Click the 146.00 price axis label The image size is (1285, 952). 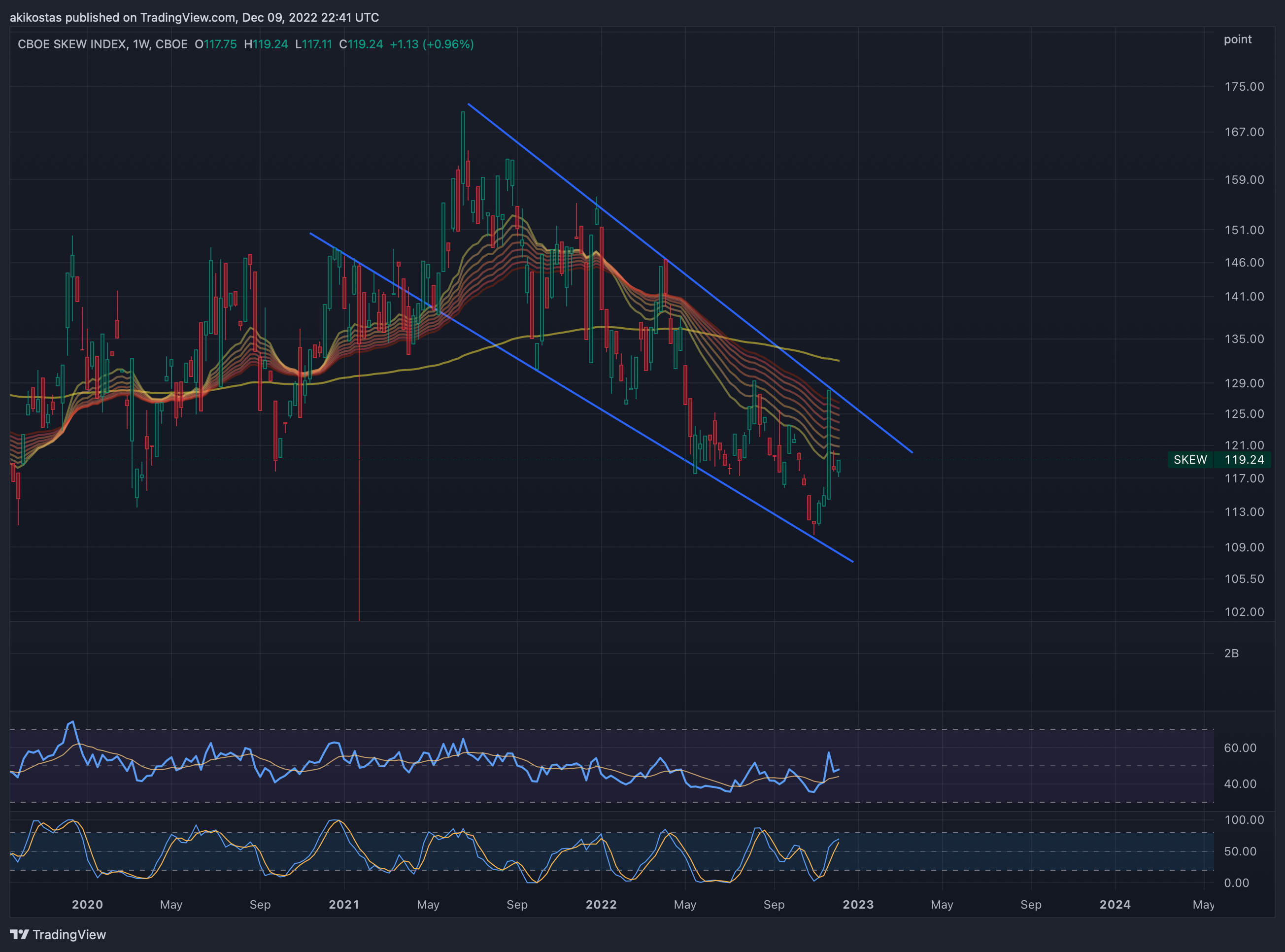[x=1244, y=262]
